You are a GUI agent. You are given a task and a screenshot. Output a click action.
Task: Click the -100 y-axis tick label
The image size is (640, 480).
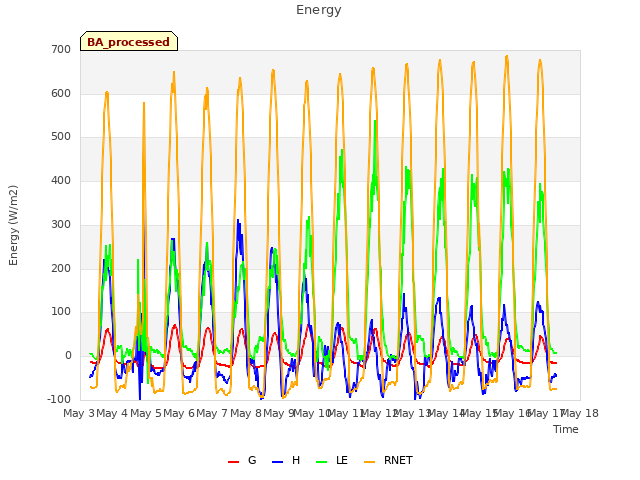click(x=59, y=400)
